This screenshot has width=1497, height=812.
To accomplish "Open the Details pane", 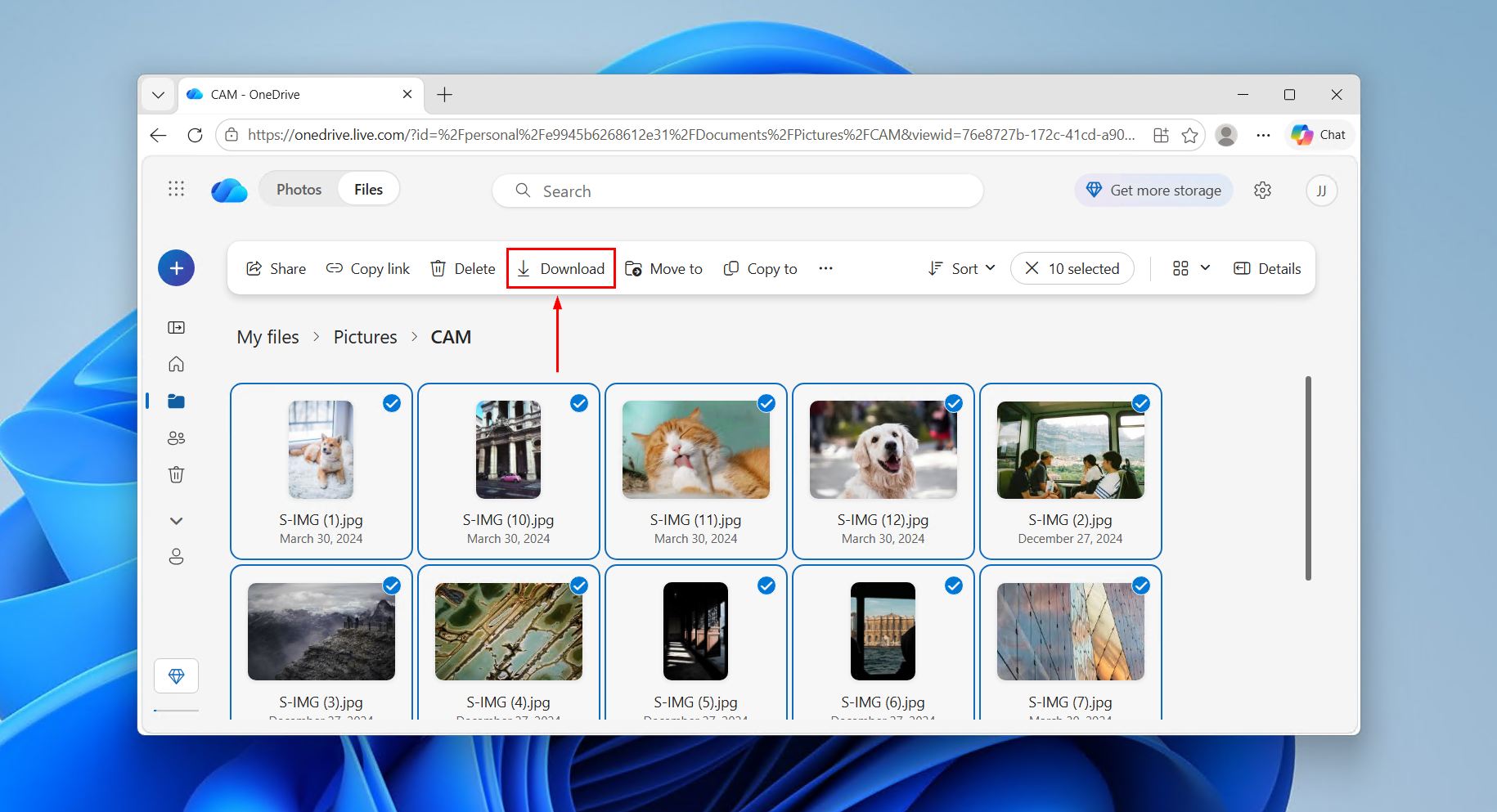I will 1267,268.
